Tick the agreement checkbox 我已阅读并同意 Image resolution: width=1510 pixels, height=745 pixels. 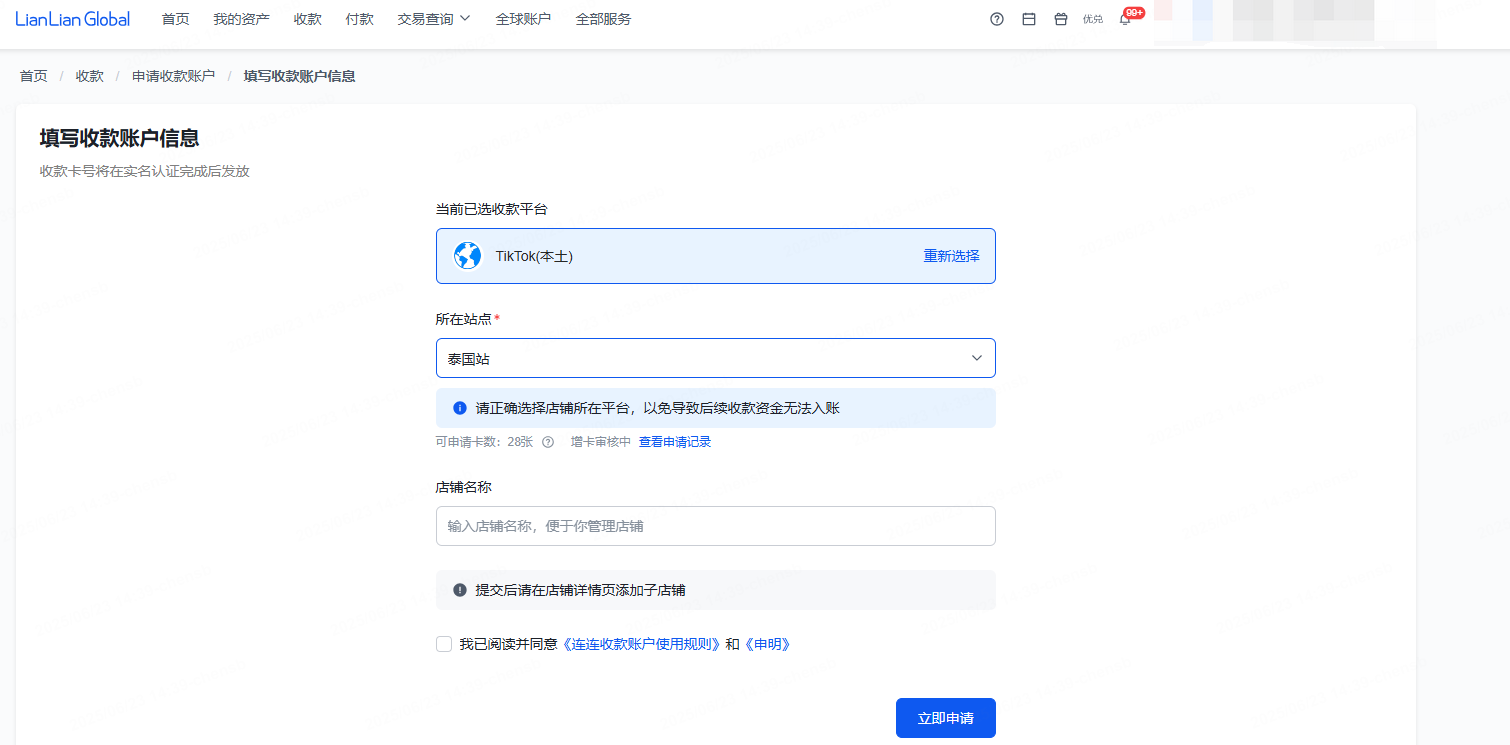[444, 644]
